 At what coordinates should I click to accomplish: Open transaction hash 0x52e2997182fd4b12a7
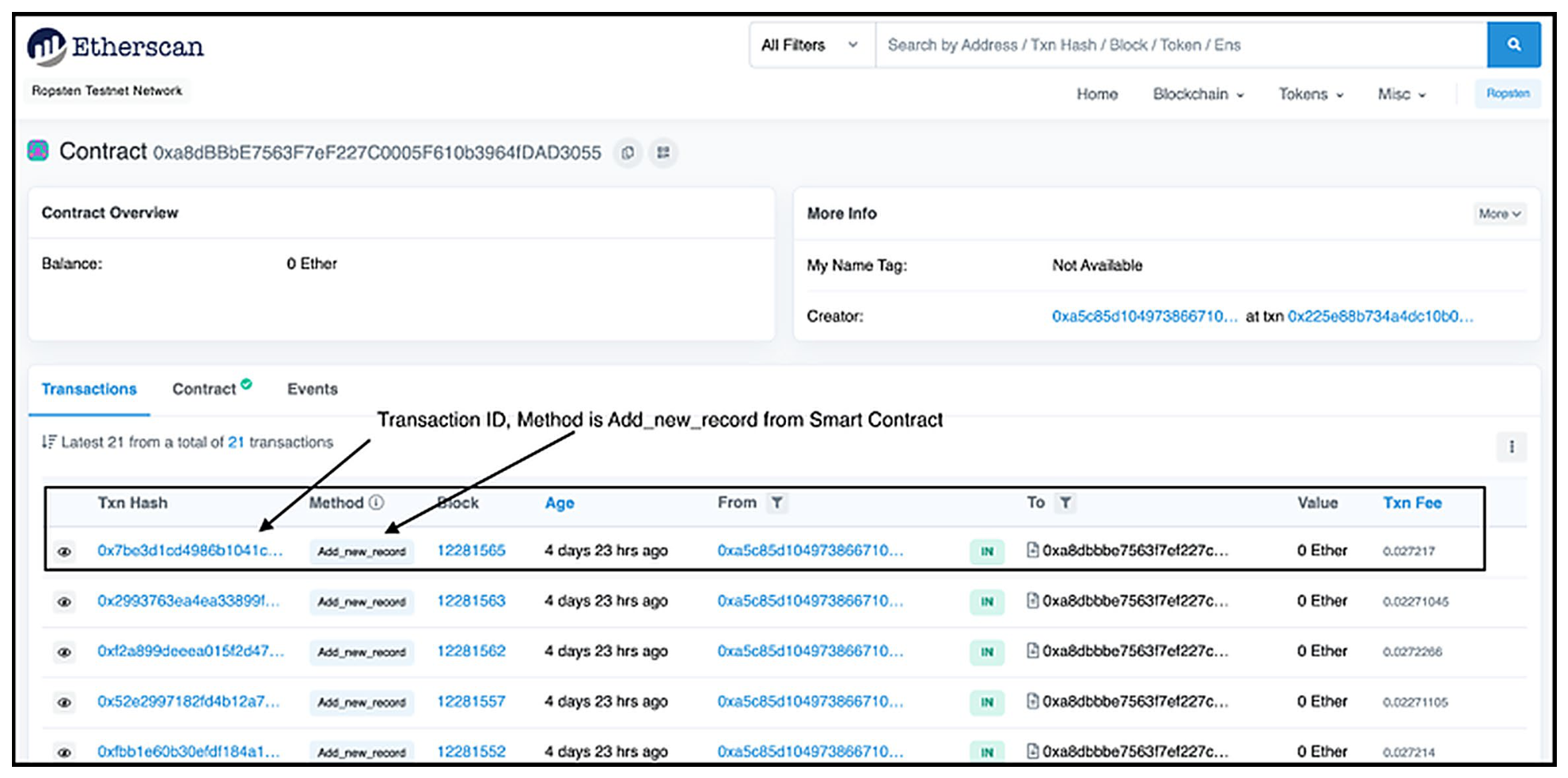189,701
